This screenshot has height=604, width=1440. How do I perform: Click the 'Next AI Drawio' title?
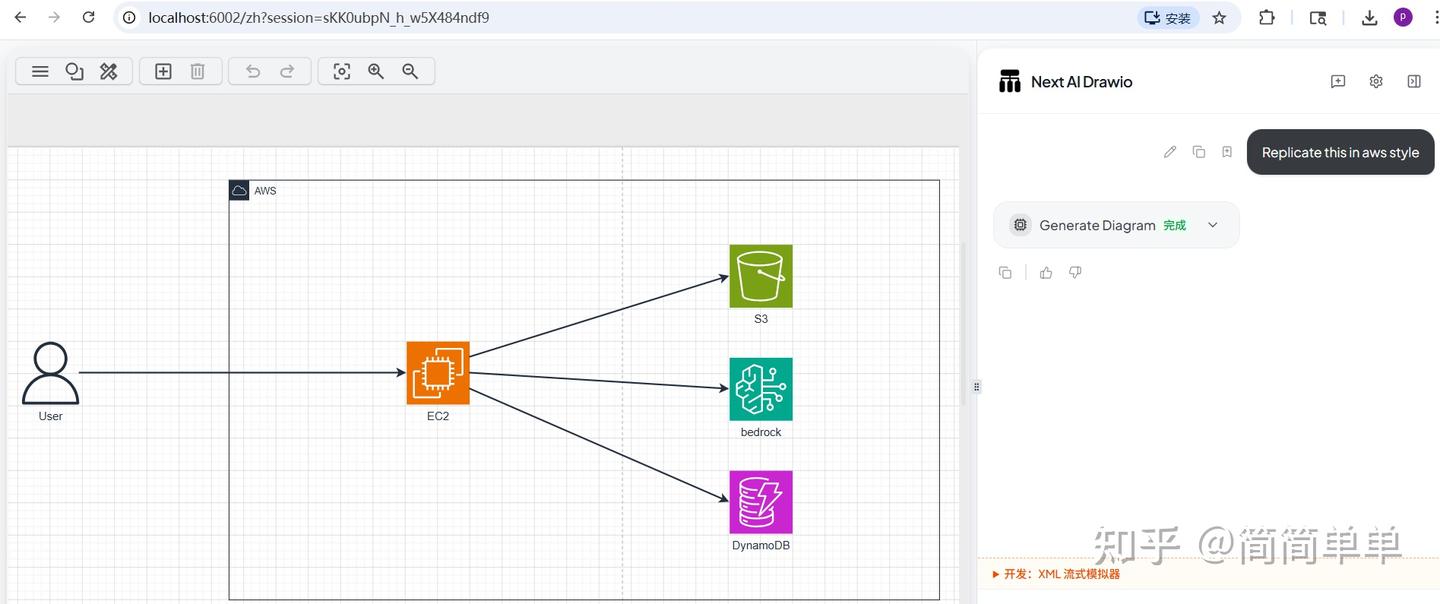tap(1082, 82)
